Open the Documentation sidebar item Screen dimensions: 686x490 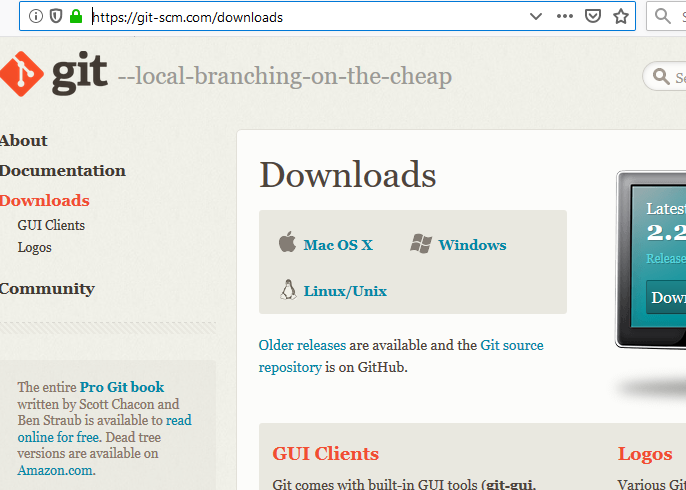63,171
